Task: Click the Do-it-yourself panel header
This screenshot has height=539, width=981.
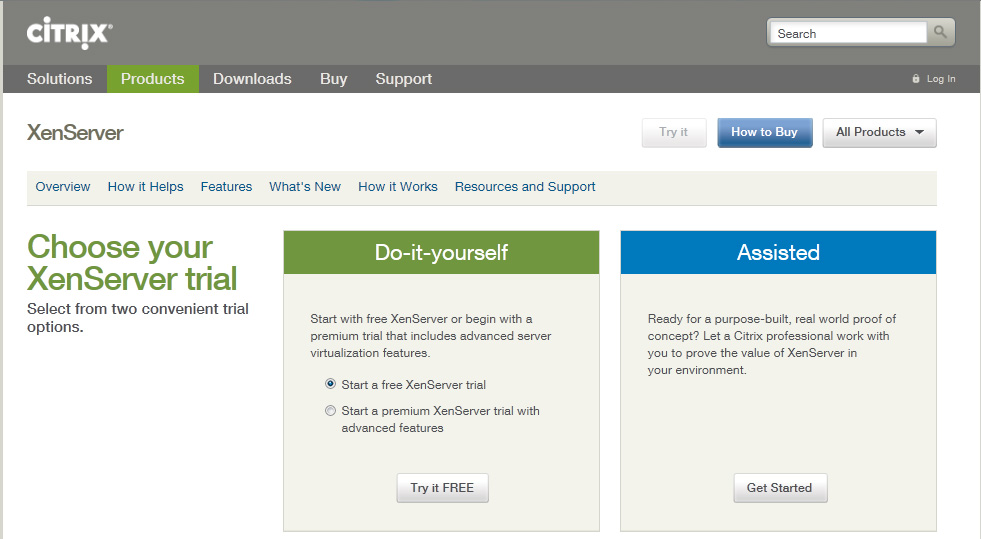Action: (x=441, y=253)
